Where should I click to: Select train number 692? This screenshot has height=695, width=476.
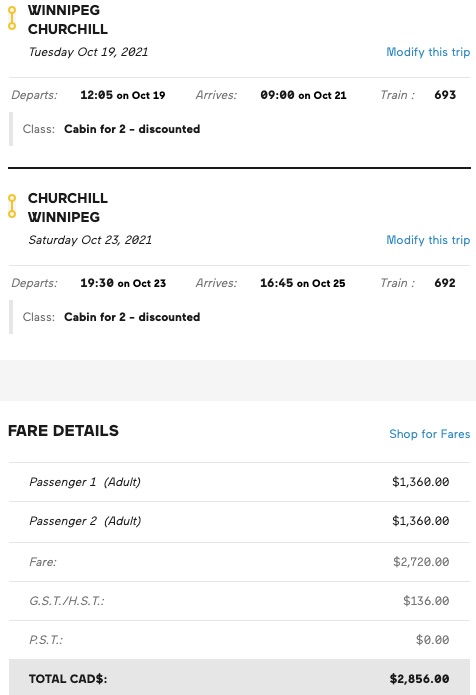[x=445, y=283]
